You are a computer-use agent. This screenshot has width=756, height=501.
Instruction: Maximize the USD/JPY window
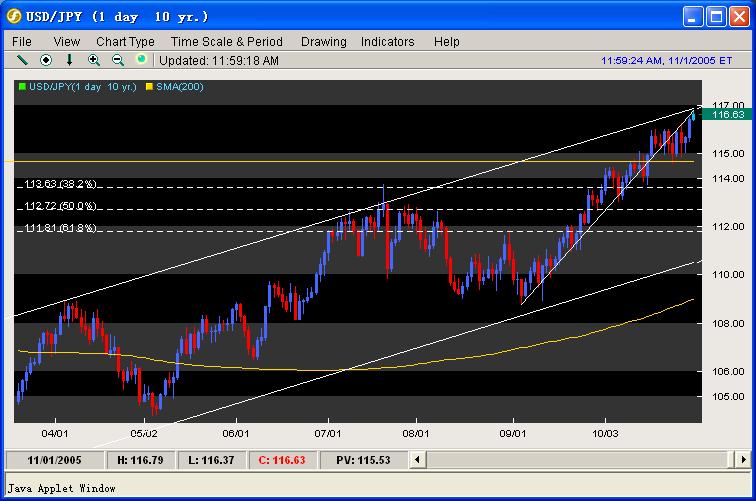click(716, 17)
